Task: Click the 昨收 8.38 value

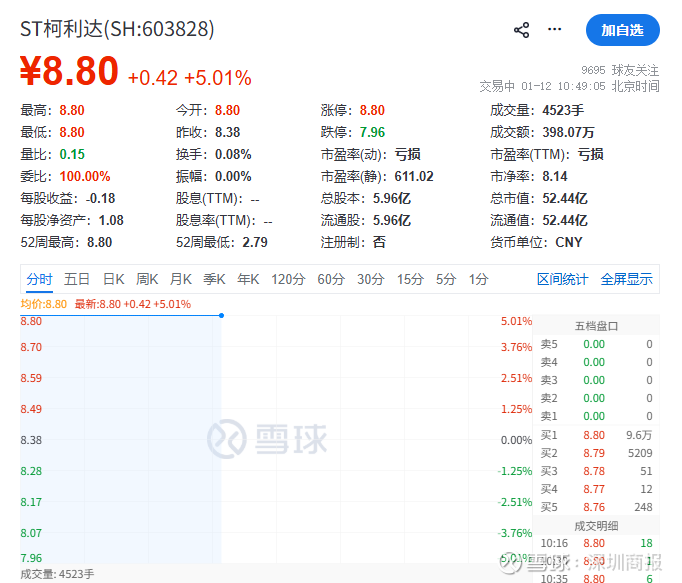Action: [x=227, y=132]
